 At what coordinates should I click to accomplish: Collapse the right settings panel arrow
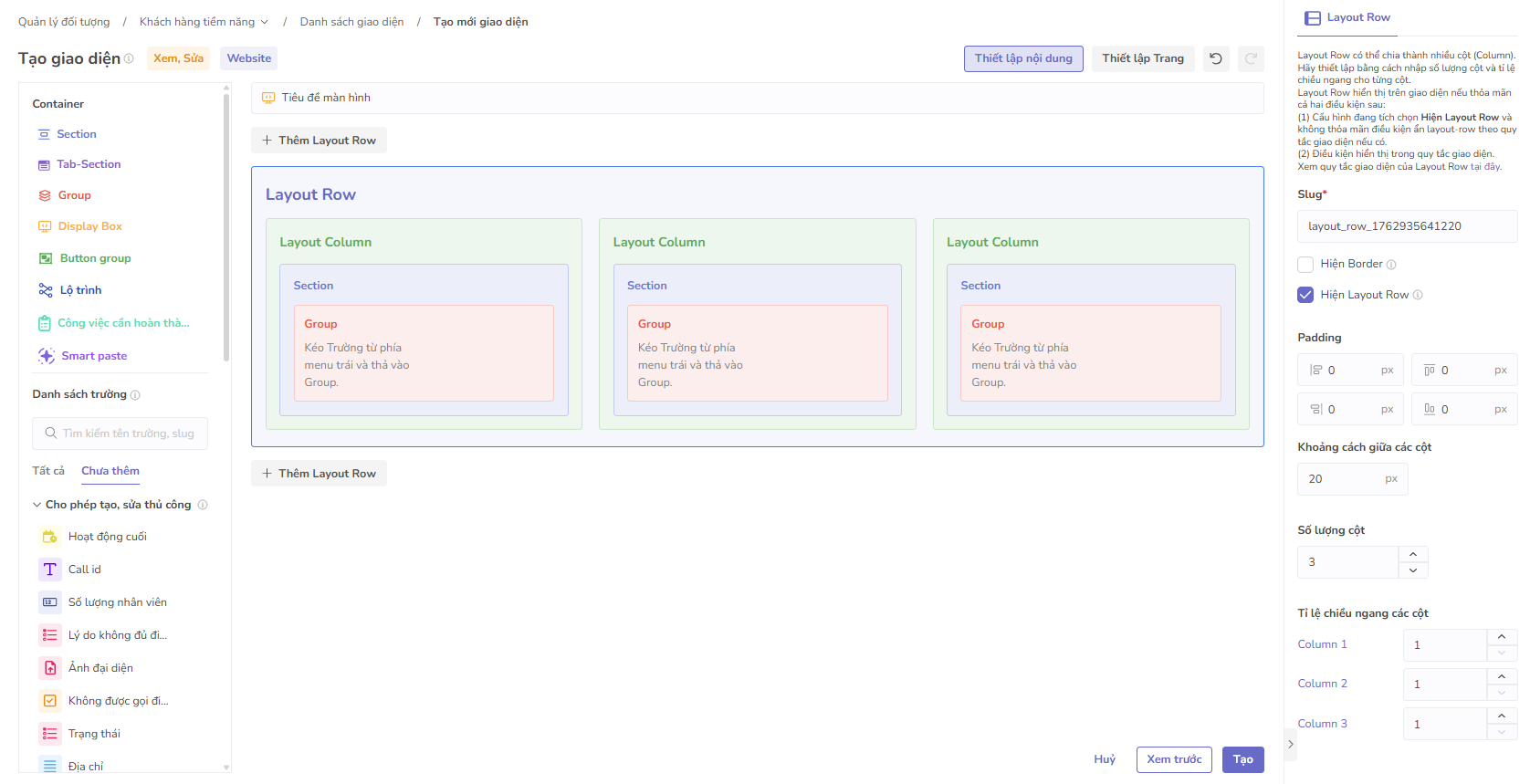coord(1290,744)
